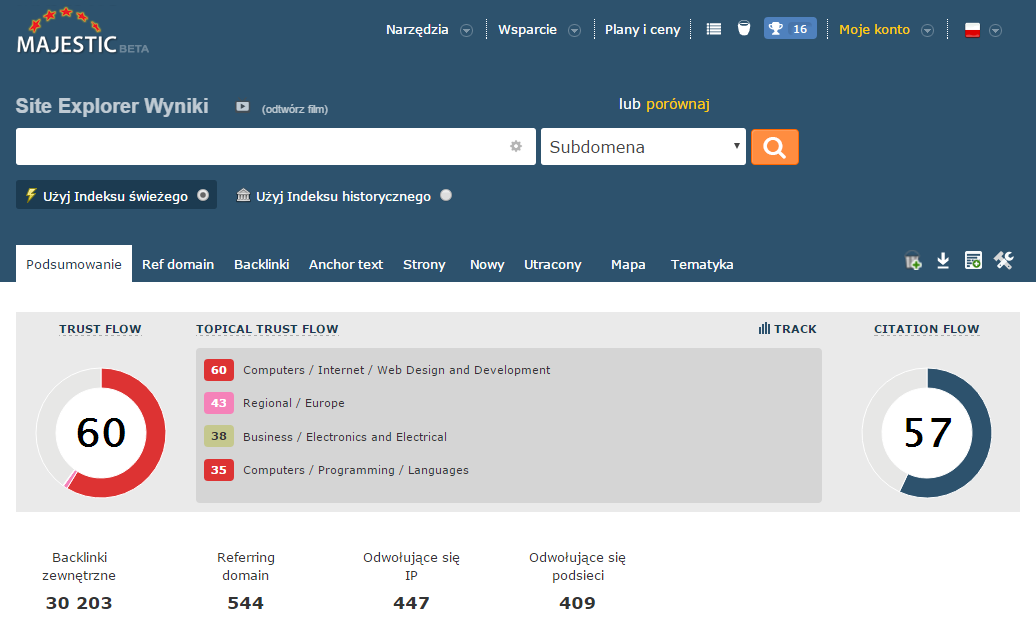Expand the Narzędzia menu

coord(429,30)
